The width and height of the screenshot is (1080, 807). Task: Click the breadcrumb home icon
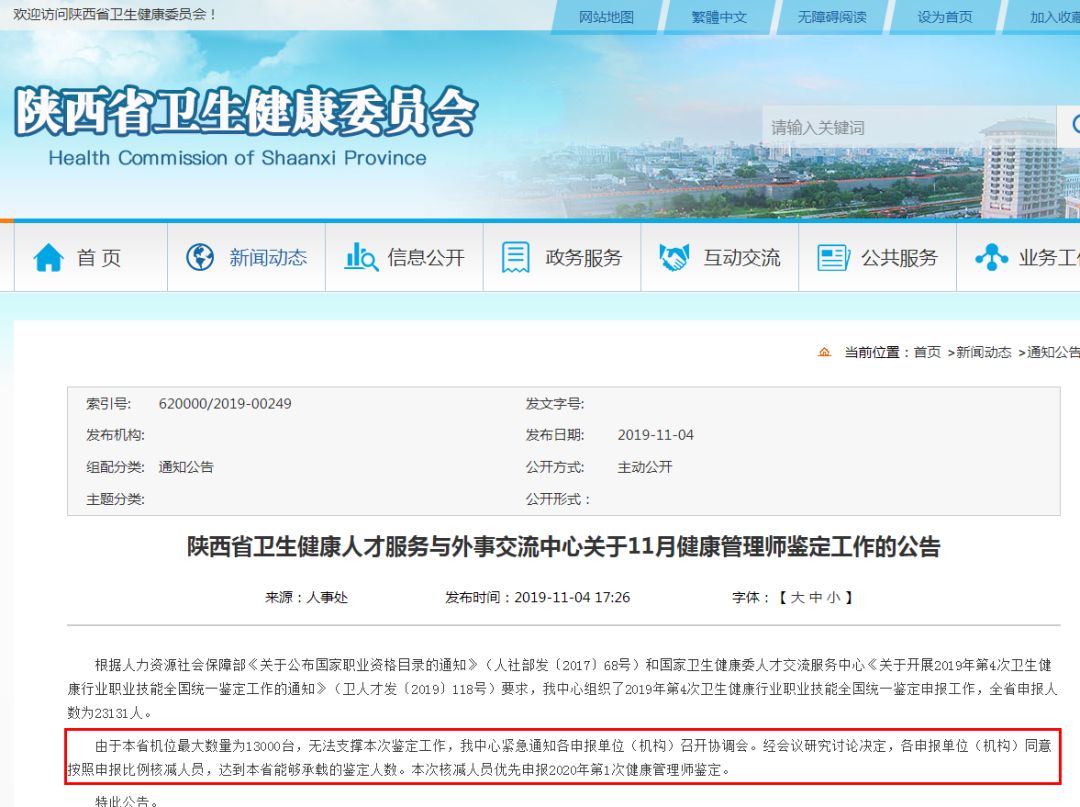coord(824,353)
